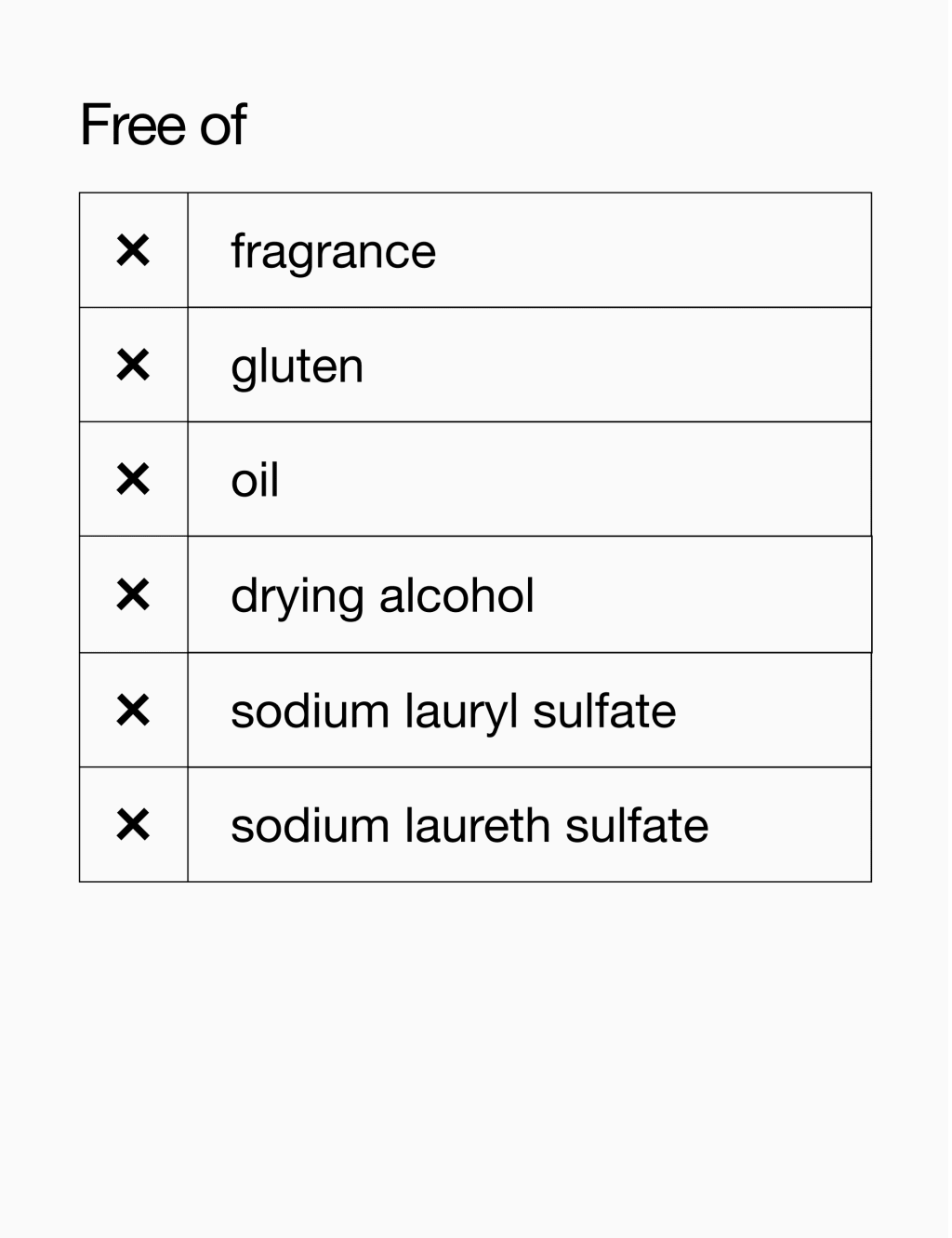Click the Free of heading
This screenshot has width=952, height=1238.
pyautogui.click(x=163, y=125)
